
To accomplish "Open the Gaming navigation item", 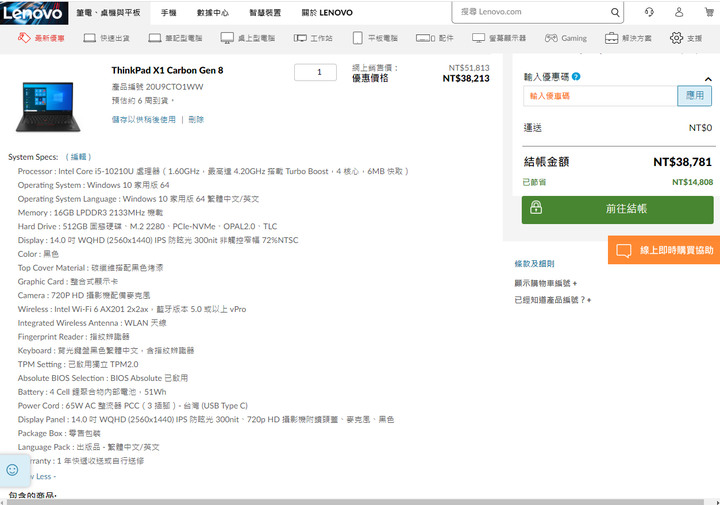I will click(566, 38).
